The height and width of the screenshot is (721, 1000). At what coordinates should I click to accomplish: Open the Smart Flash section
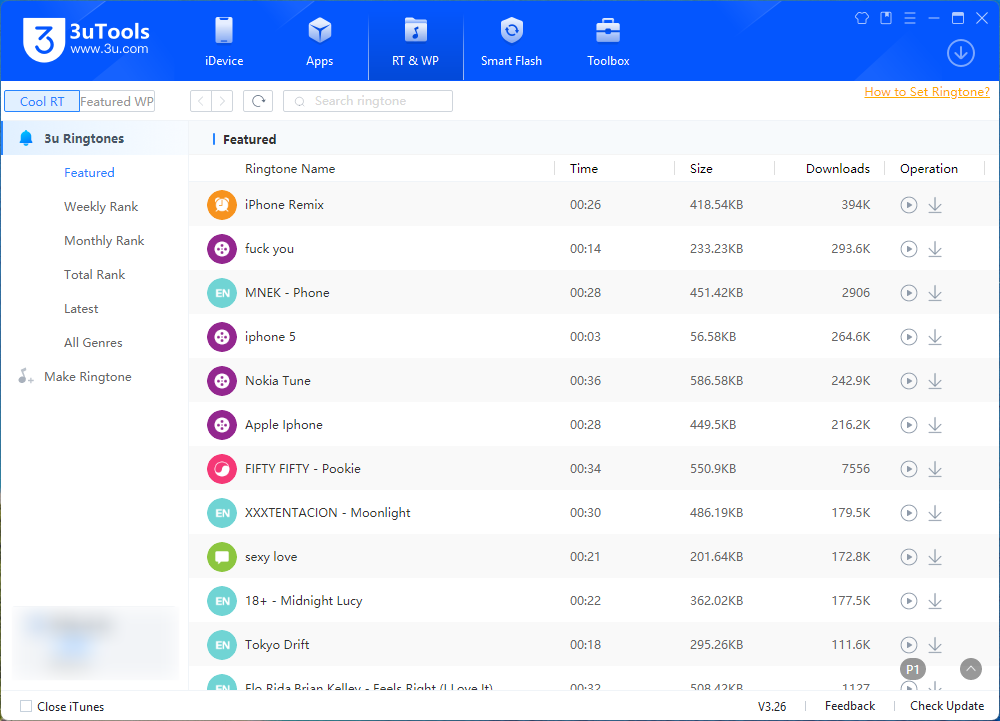pyautogui.click(x=511, y=42)
